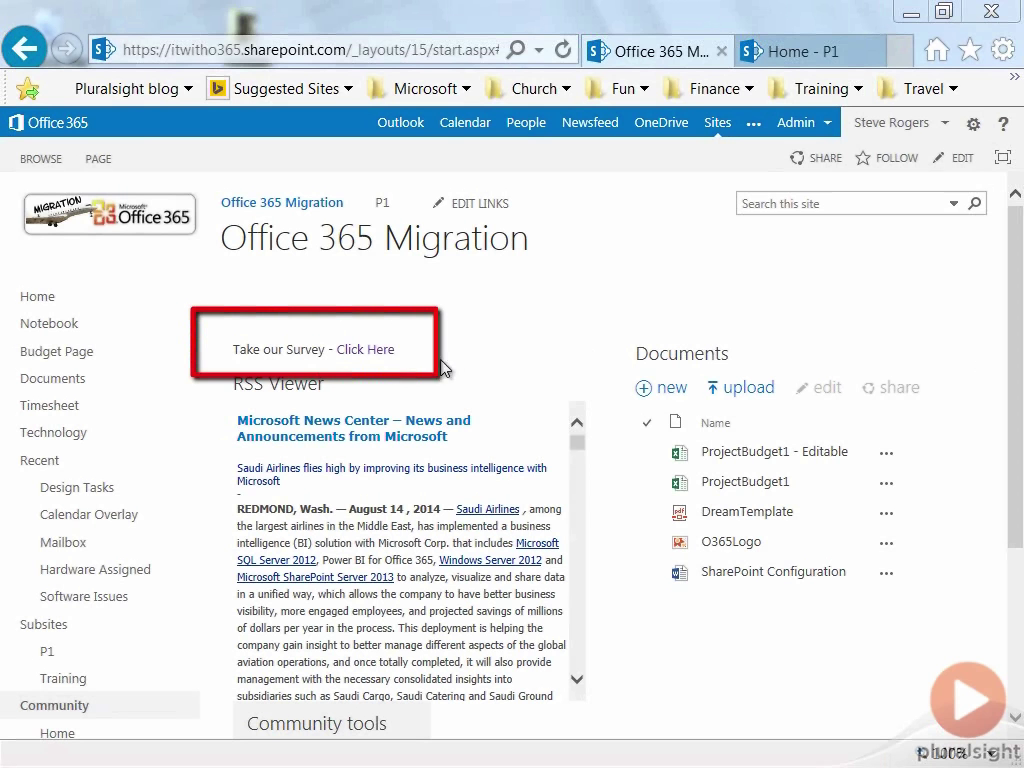This screenshot has width=1024, height=768.
Task: Click the browser address bar URL
Action: click(310, 50)
